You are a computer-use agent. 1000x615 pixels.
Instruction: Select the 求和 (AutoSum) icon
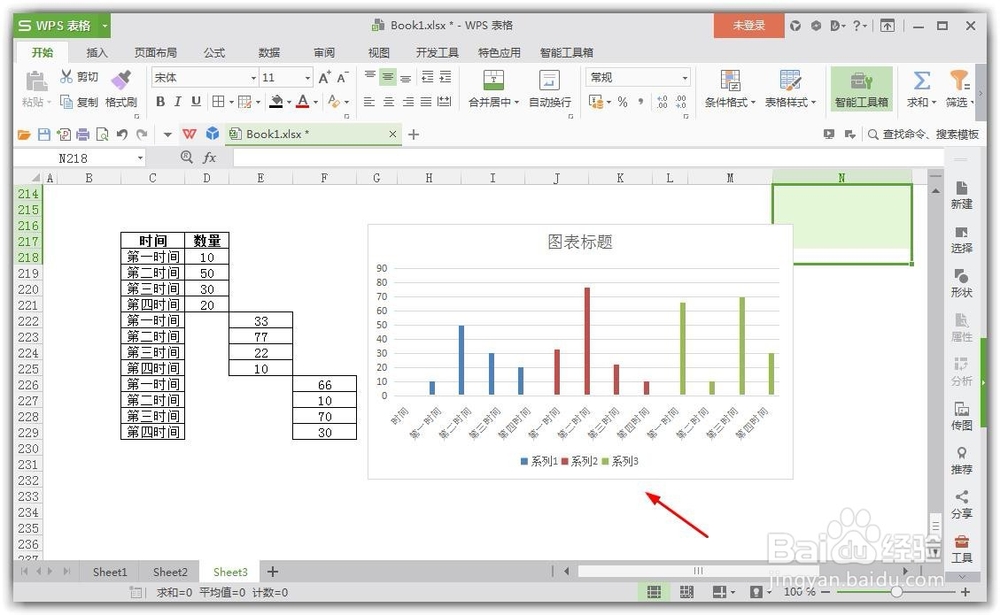tap(922, 85)
